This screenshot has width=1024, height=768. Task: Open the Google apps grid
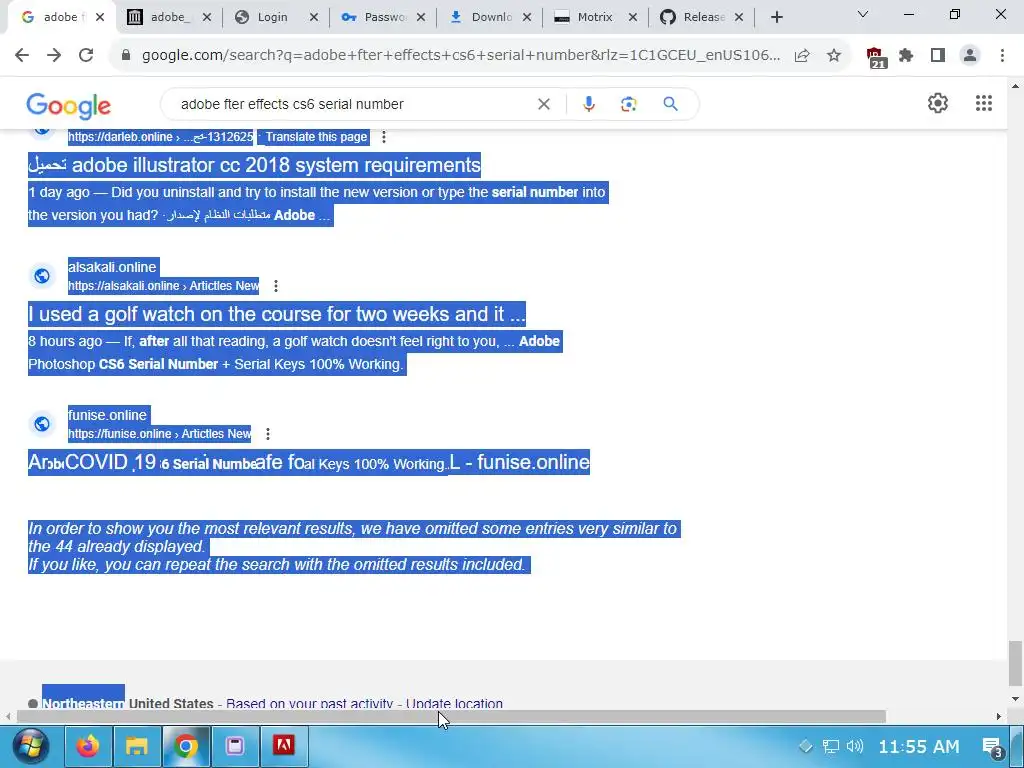[984, 103]
